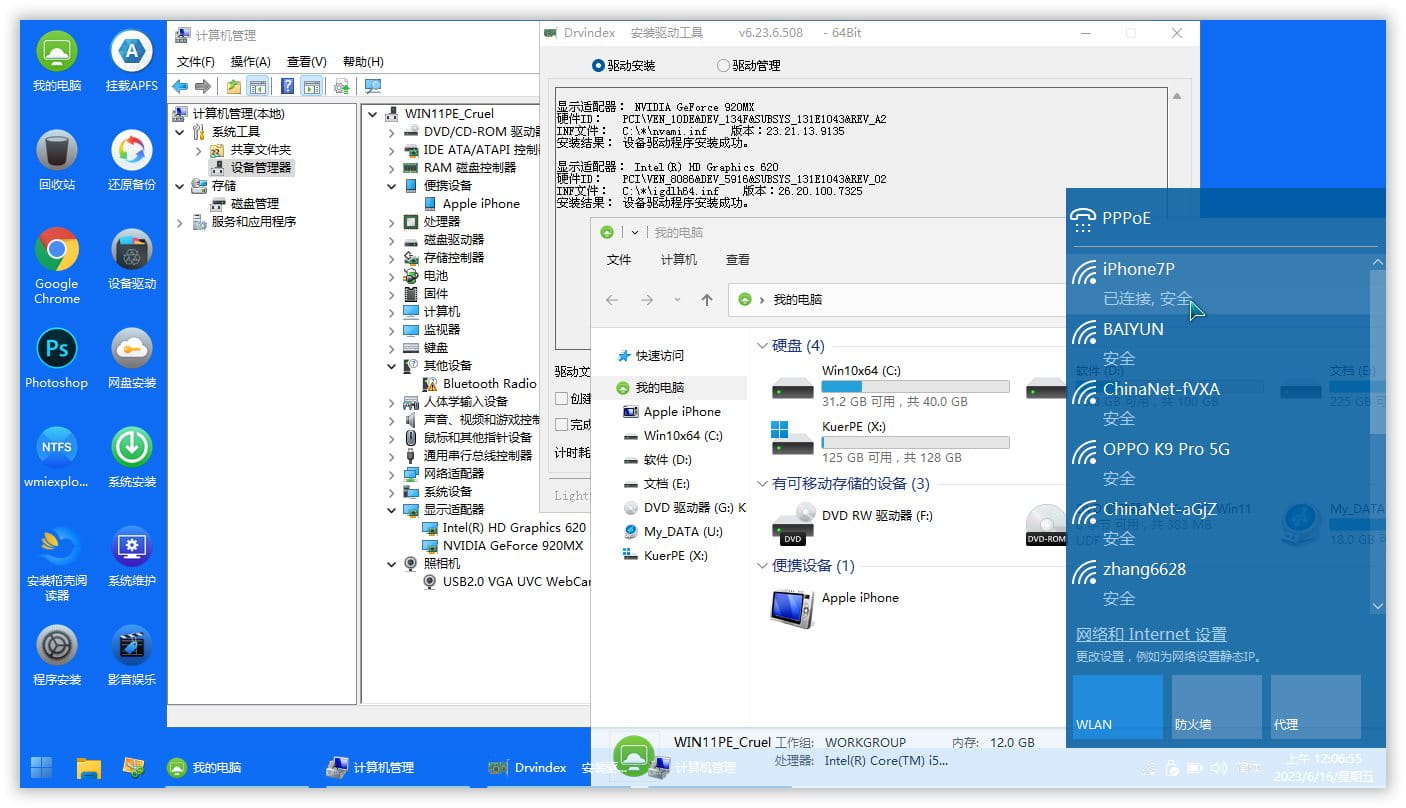Switch to the 驱动管理 radio option in Drvindex
Image resolution: width=1406 pixels, height=808 pixels.
pyautogui.click(x=722, y=64)
